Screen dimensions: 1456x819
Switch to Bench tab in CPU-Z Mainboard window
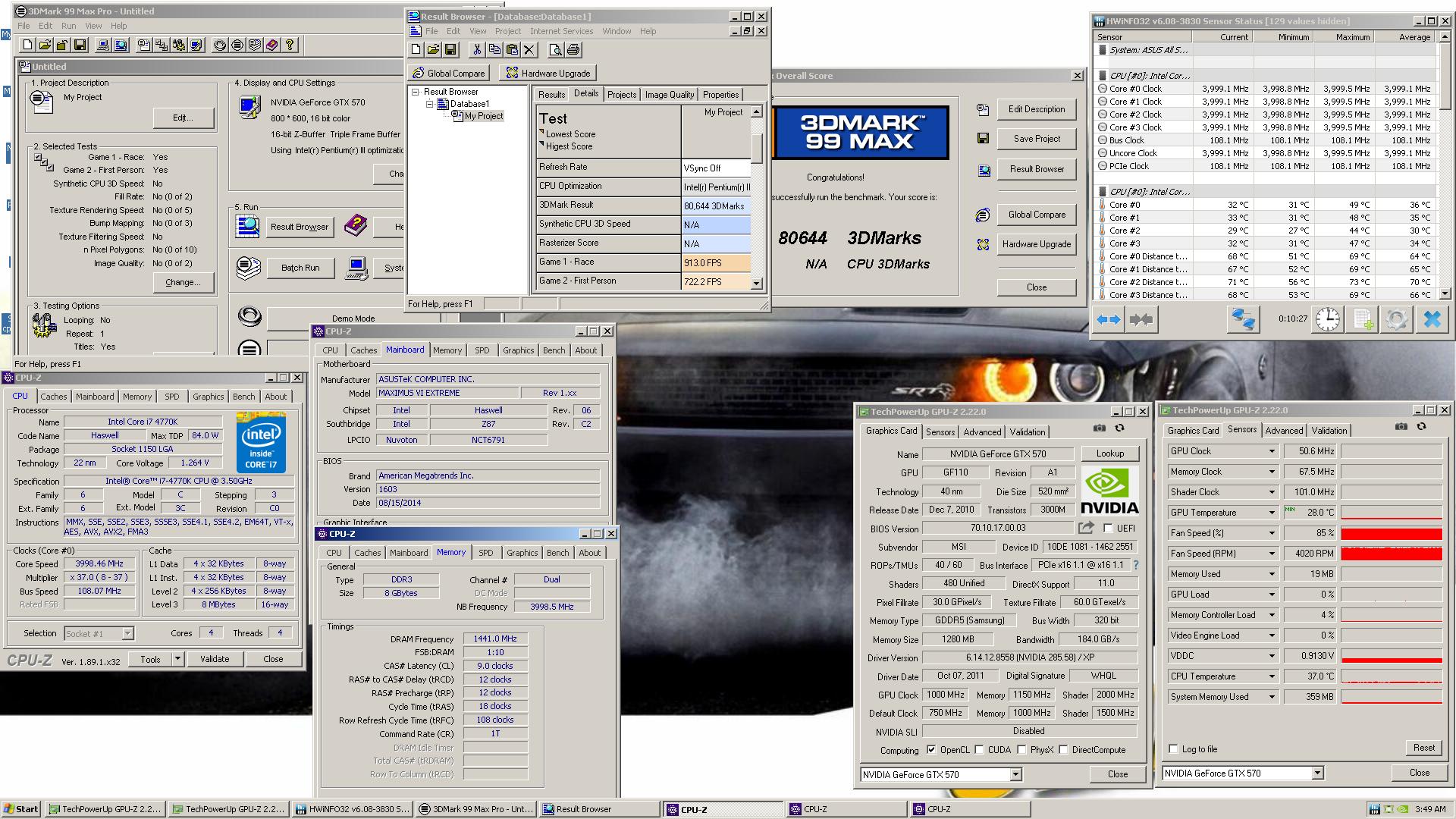(554, 350)
